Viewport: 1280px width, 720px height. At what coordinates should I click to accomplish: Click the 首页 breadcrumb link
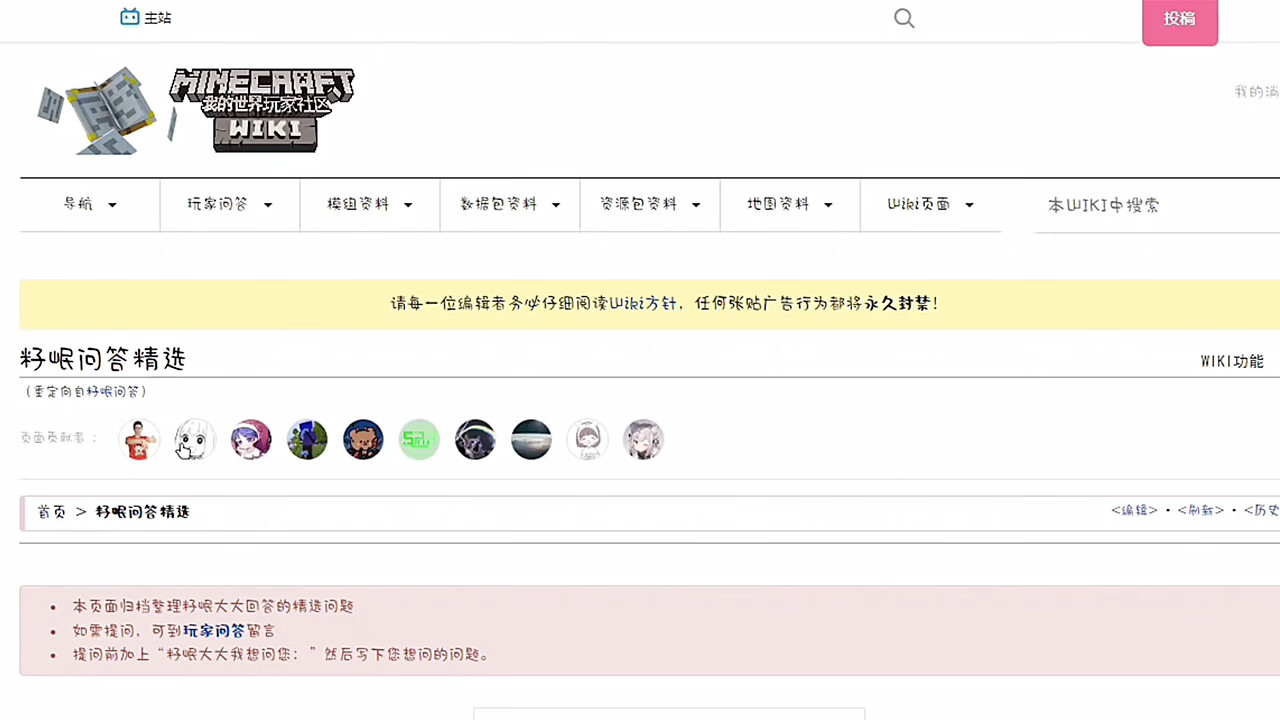coord(51,512)
